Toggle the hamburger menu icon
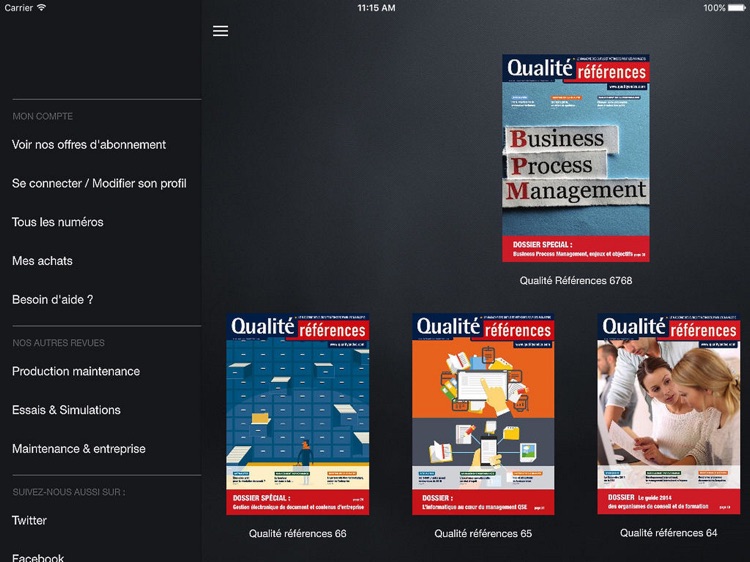The width and height of the screenshot is (750, 562). coord(221,31)
